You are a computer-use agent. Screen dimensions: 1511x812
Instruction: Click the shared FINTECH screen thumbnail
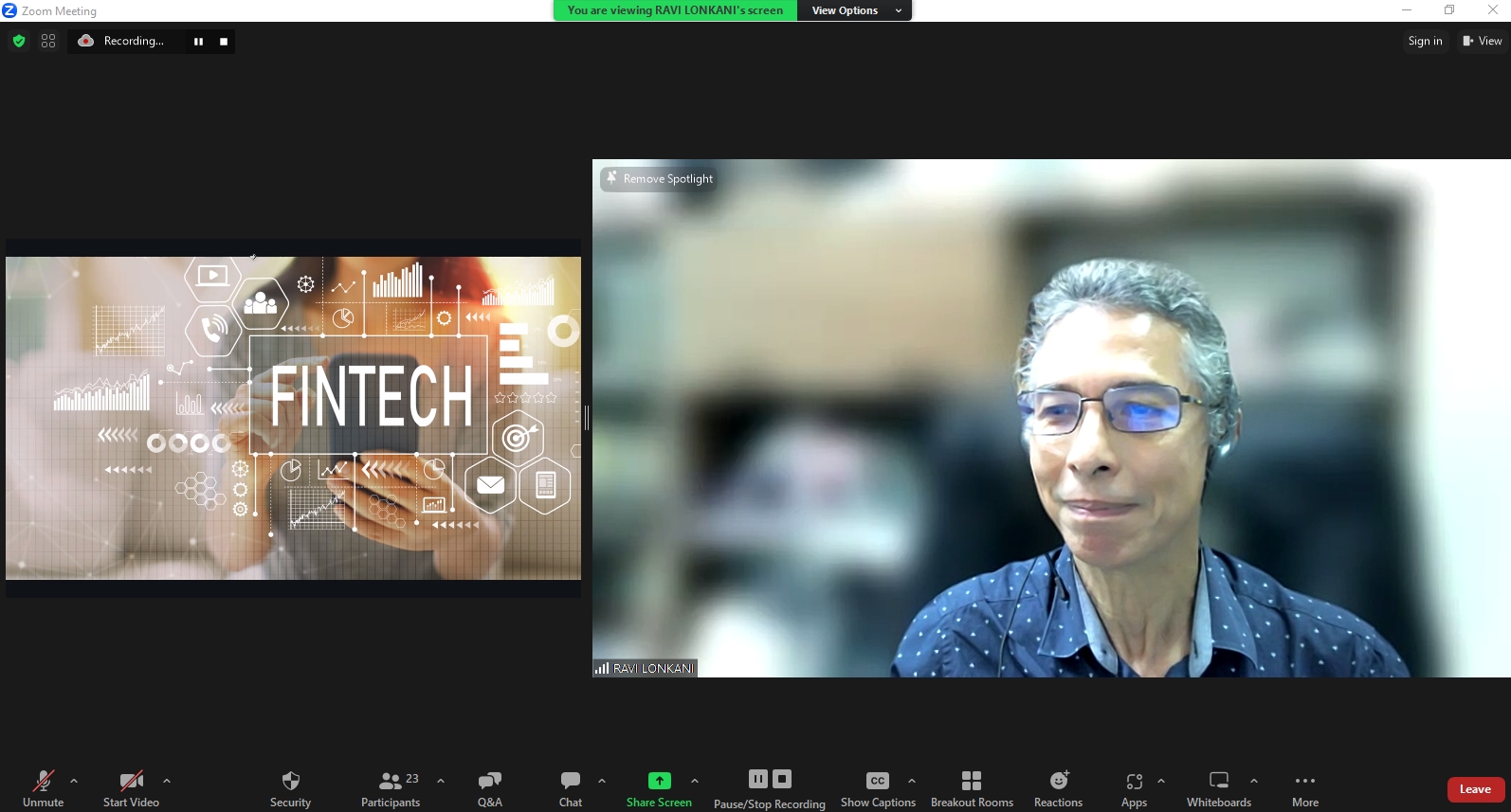(x=293, y=418)
